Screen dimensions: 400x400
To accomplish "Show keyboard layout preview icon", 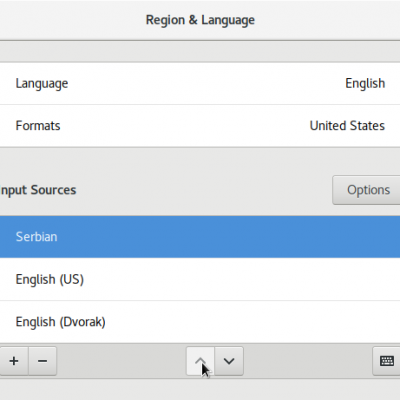I will pyautogui.click(x=387, y=361).
